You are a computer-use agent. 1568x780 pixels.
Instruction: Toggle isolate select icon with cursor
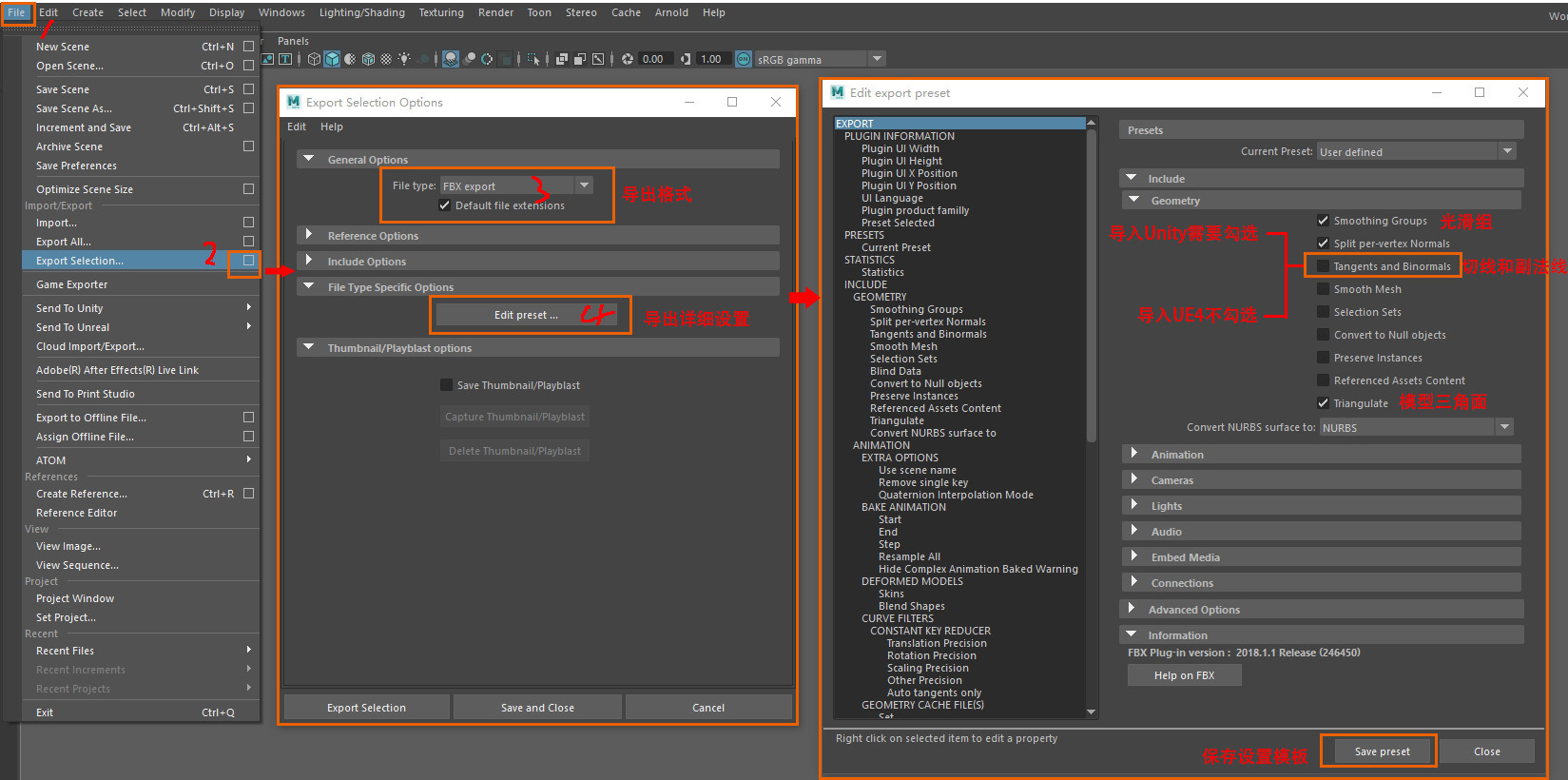(x=533, y=59)
